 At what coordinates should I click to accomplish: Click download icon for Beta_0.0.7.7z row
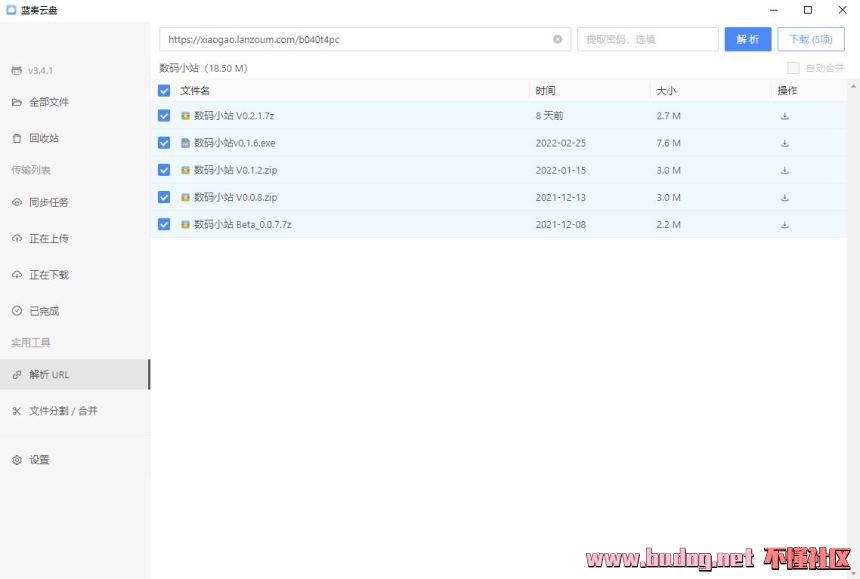click(785, 225)
